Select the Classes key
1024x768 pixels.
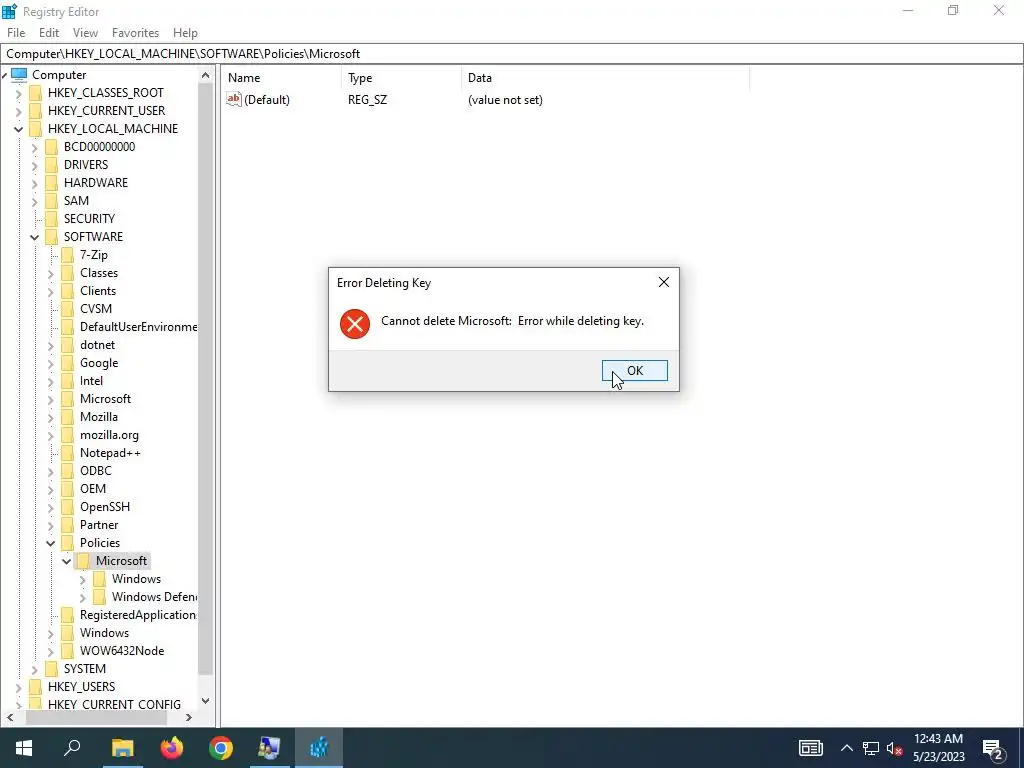tap(99, 273)
